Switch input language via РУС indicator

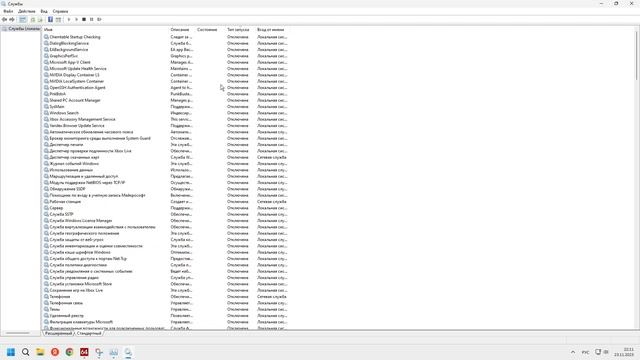pos(585,352)
